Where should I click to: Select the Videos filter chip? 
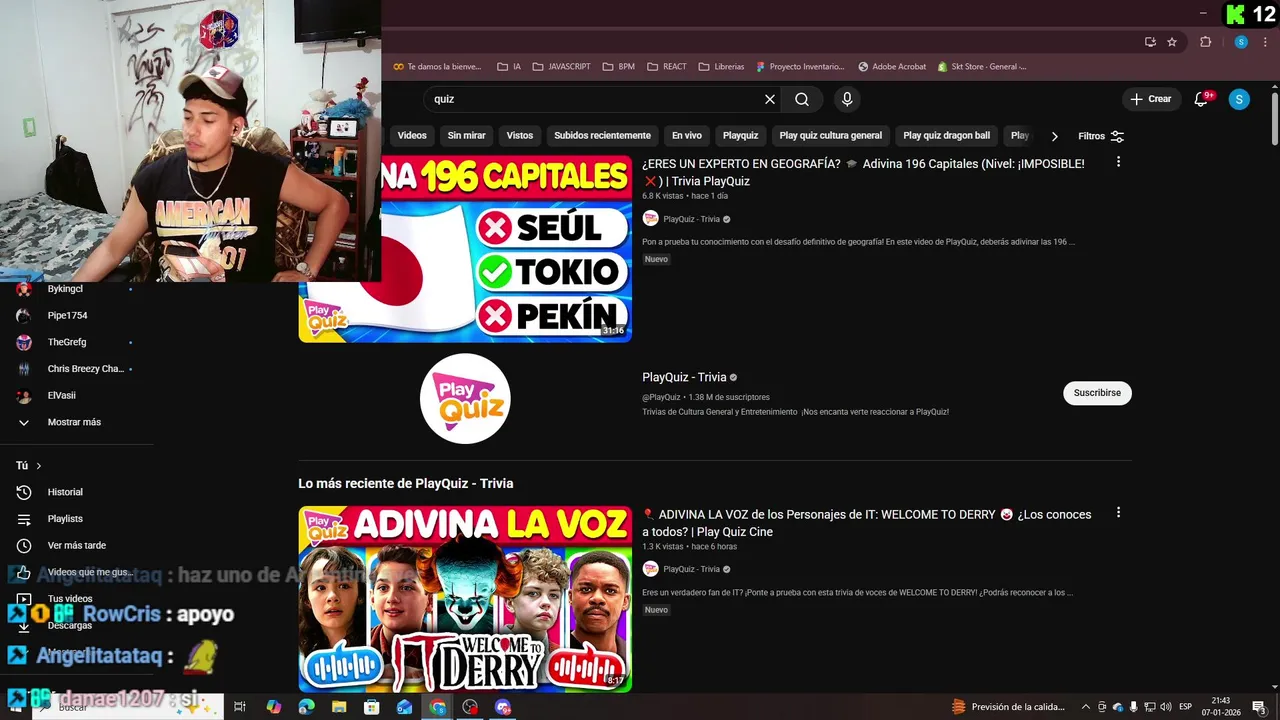(412, 136)
